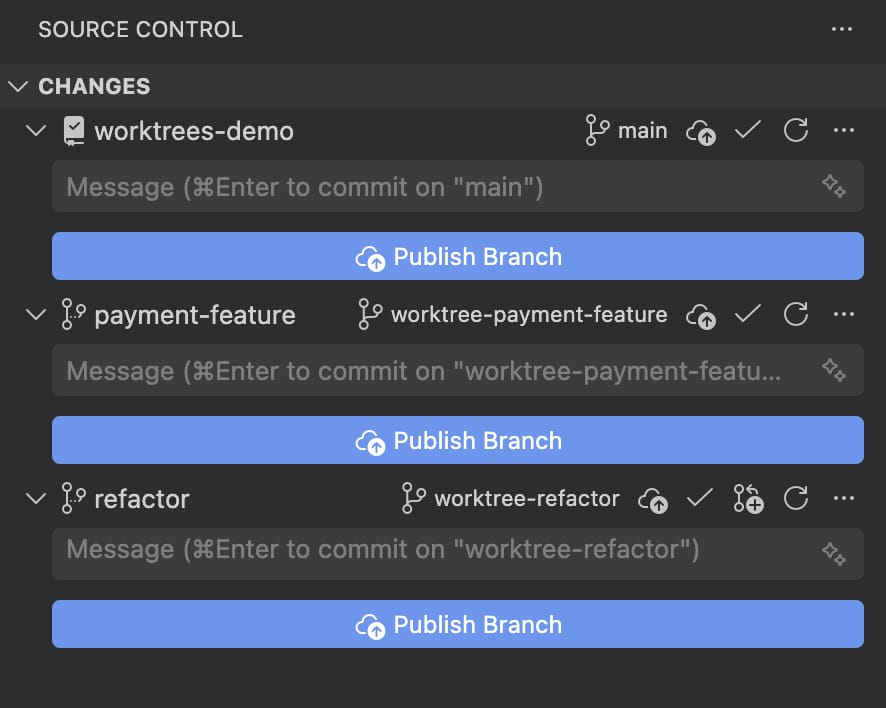Collapse the worktrees-demo repository
Viewport: 886px width, 708px height.
(x=36, y=131)
